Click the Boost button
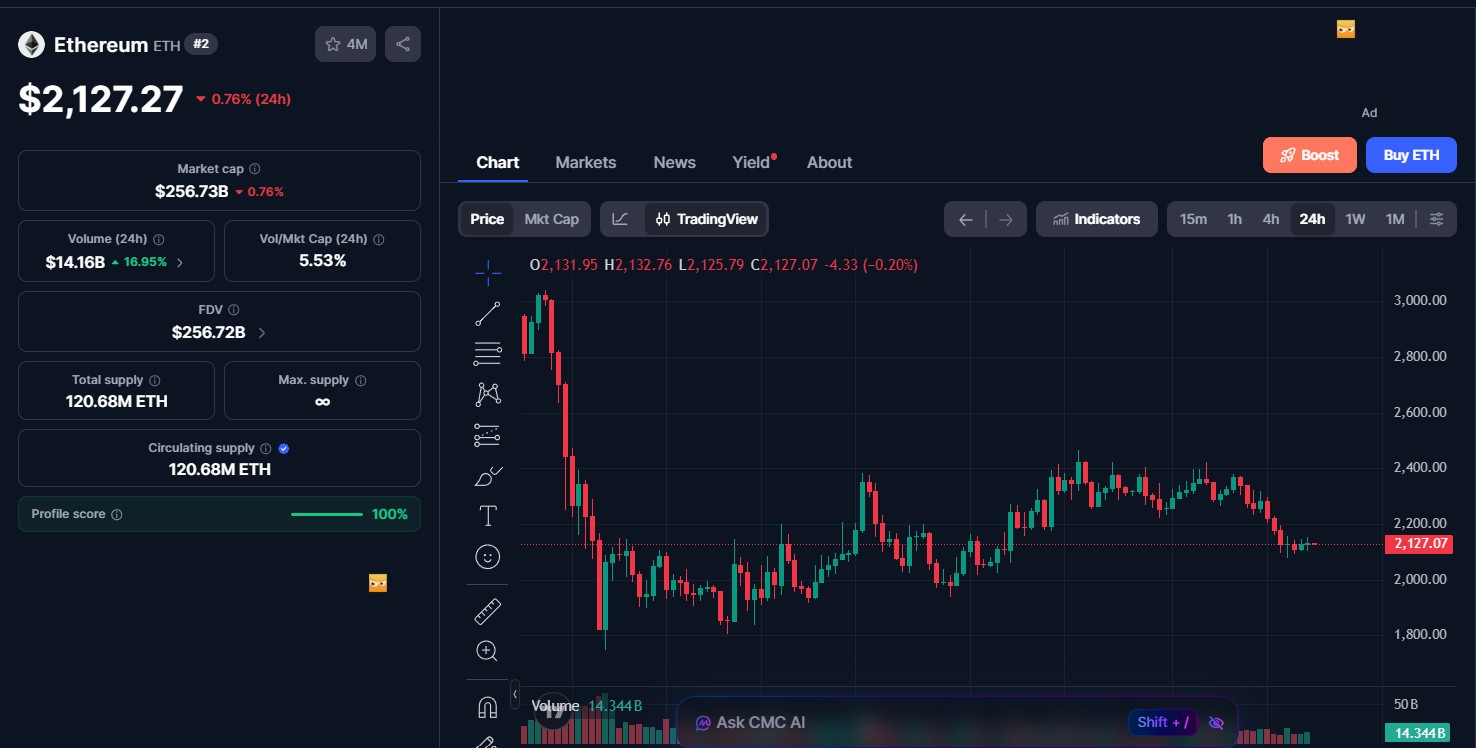Screen dimensions: 1476x748 1310,155
